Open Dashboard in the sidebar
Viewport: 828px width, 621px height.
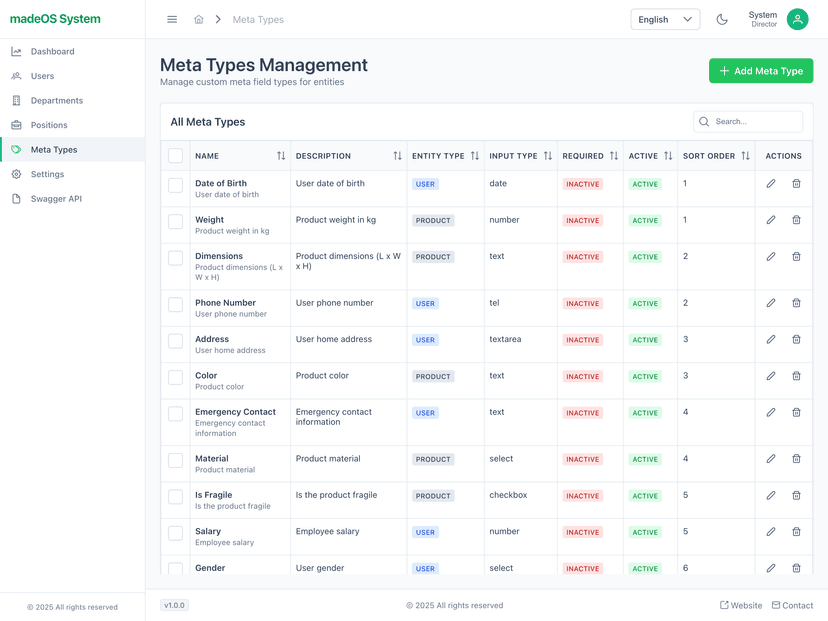[72, 52]
